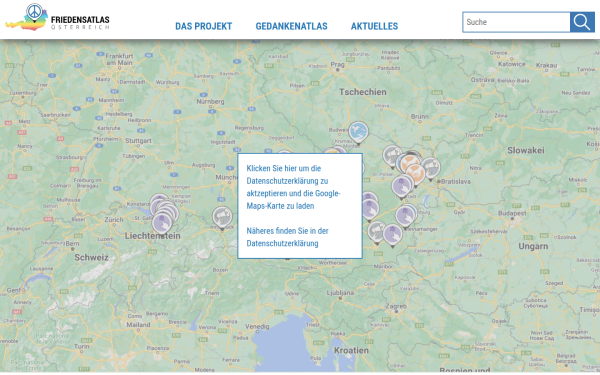The height and width of the screenshot is (375, 600).
Task: Click the Stuttgart city label
Action: click(138, 141)
